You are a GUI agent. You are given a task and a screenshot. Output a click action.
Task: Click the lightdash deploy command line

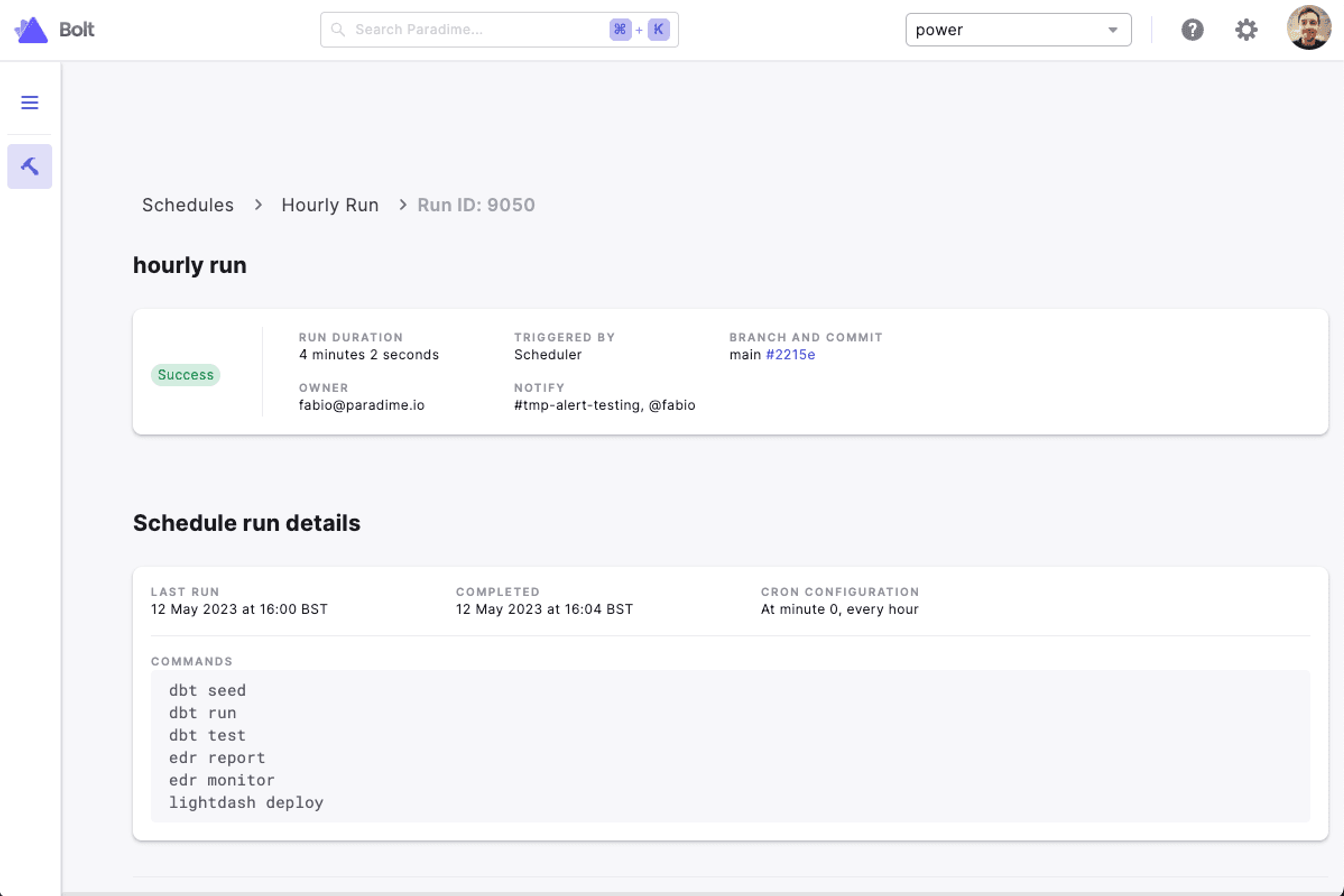point(246,802)
